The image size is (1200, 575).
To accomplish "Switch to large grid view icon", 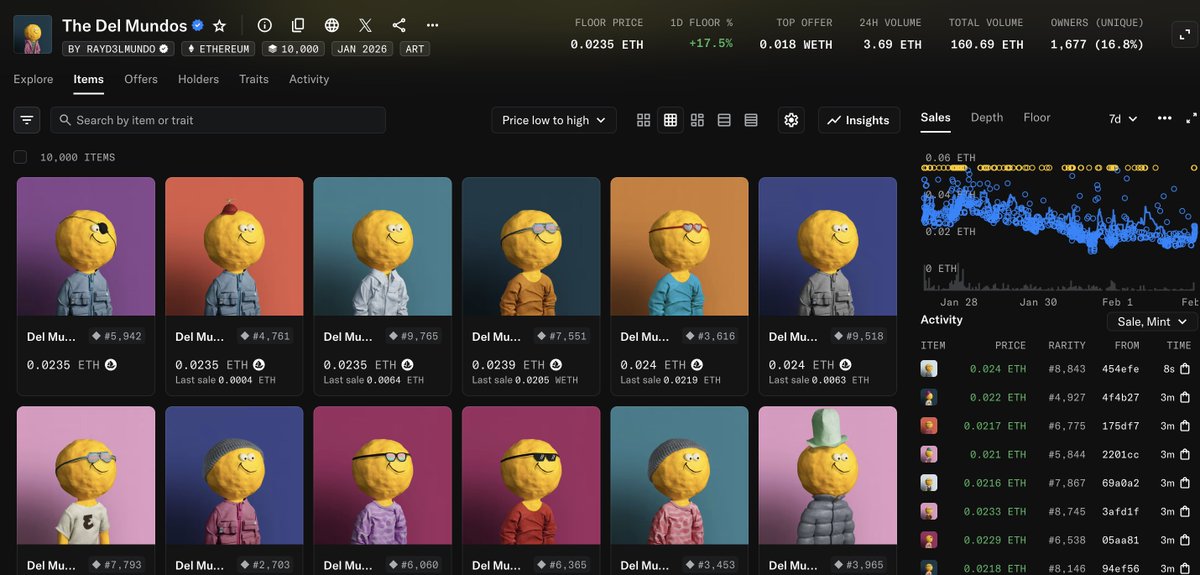I will click(x=644, y=120).
